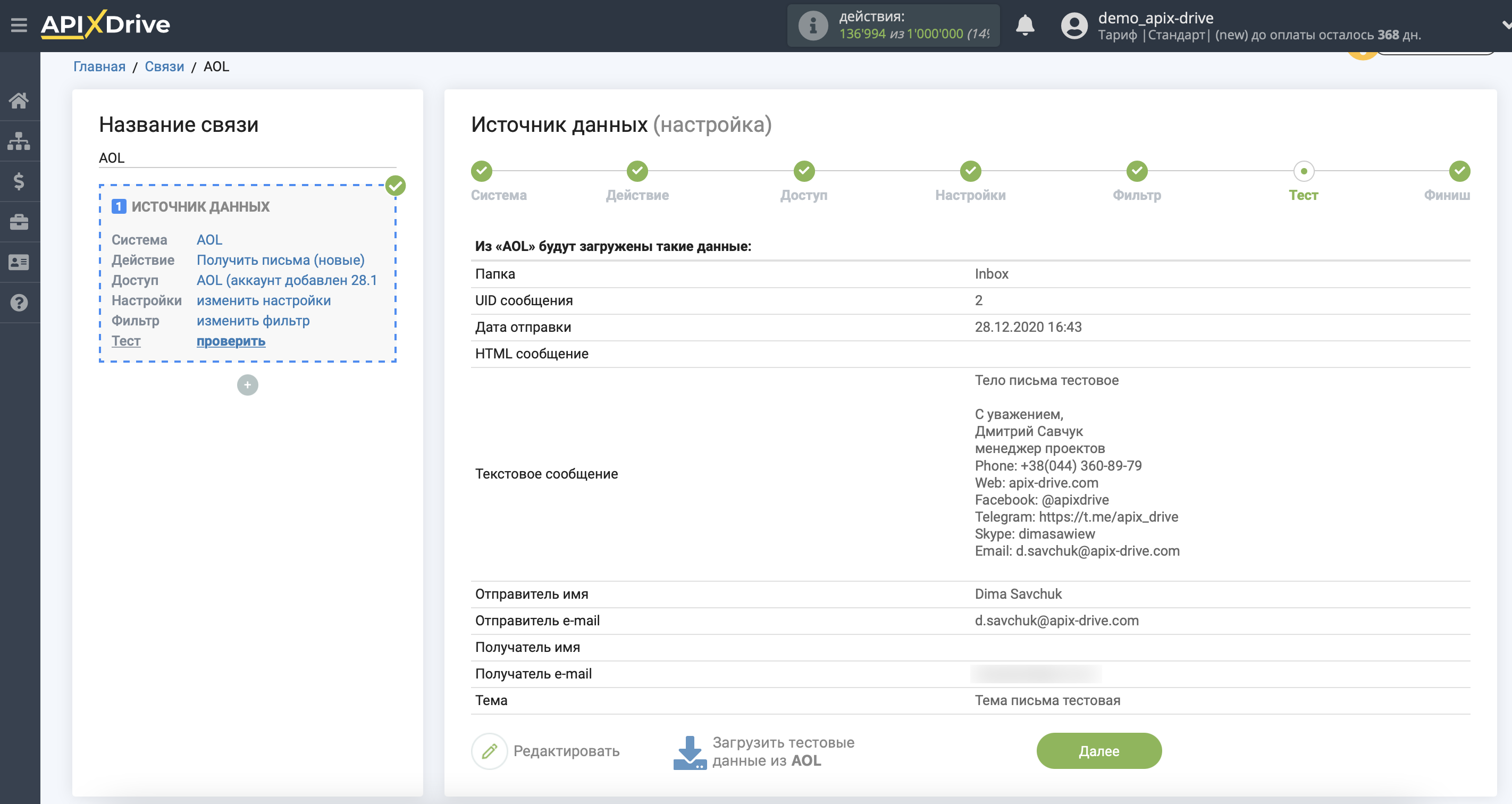Click the Редактировать pencil icon

[489, 751]
